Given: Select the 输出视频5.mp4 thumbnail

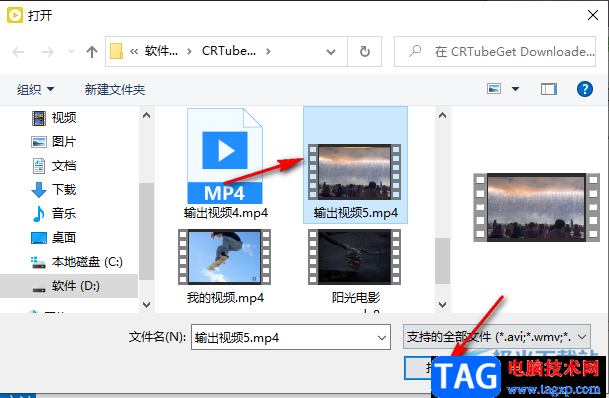Looking at the screenshot, I should click(355, 172).
